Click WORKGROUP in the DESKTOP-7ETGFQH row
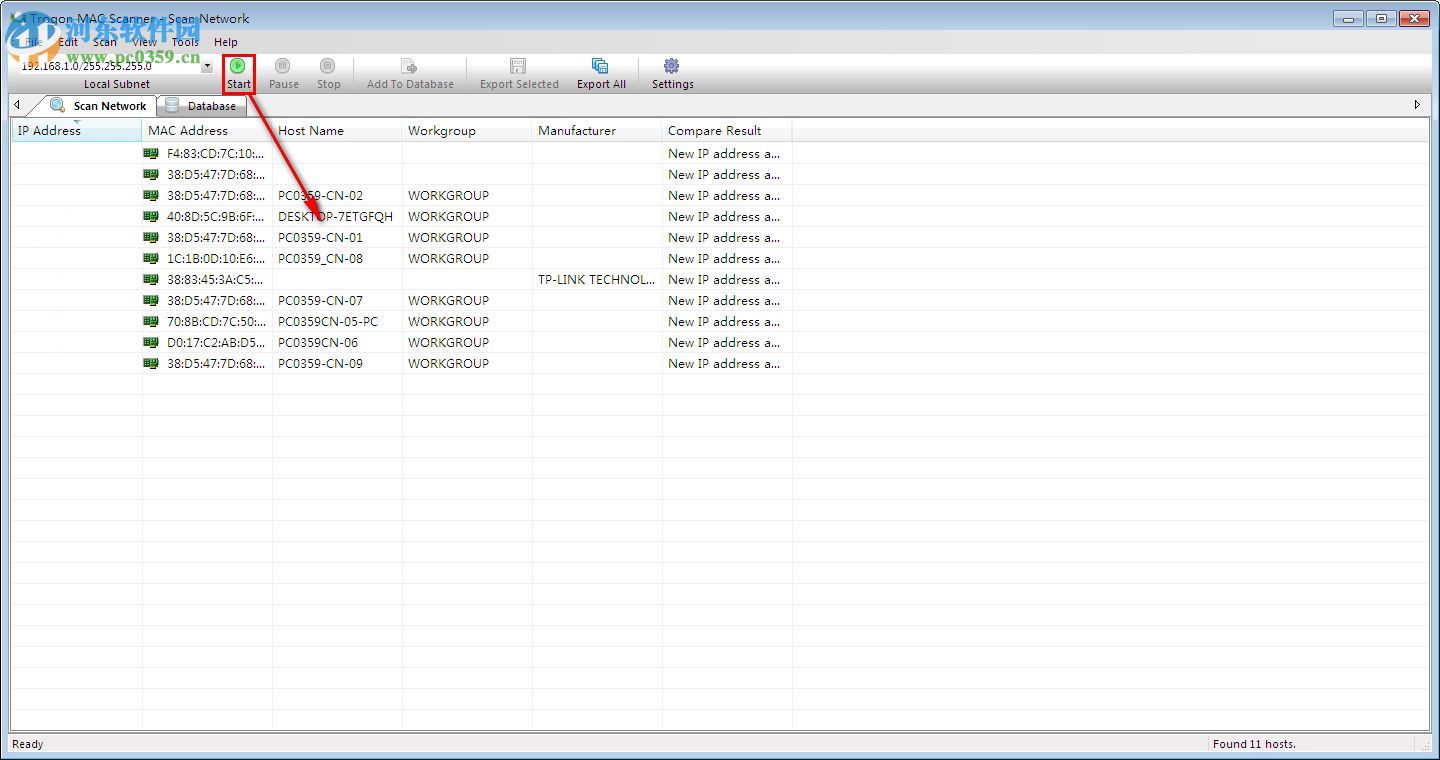The height and width of the screenshot is (760, 1440). 448,216
